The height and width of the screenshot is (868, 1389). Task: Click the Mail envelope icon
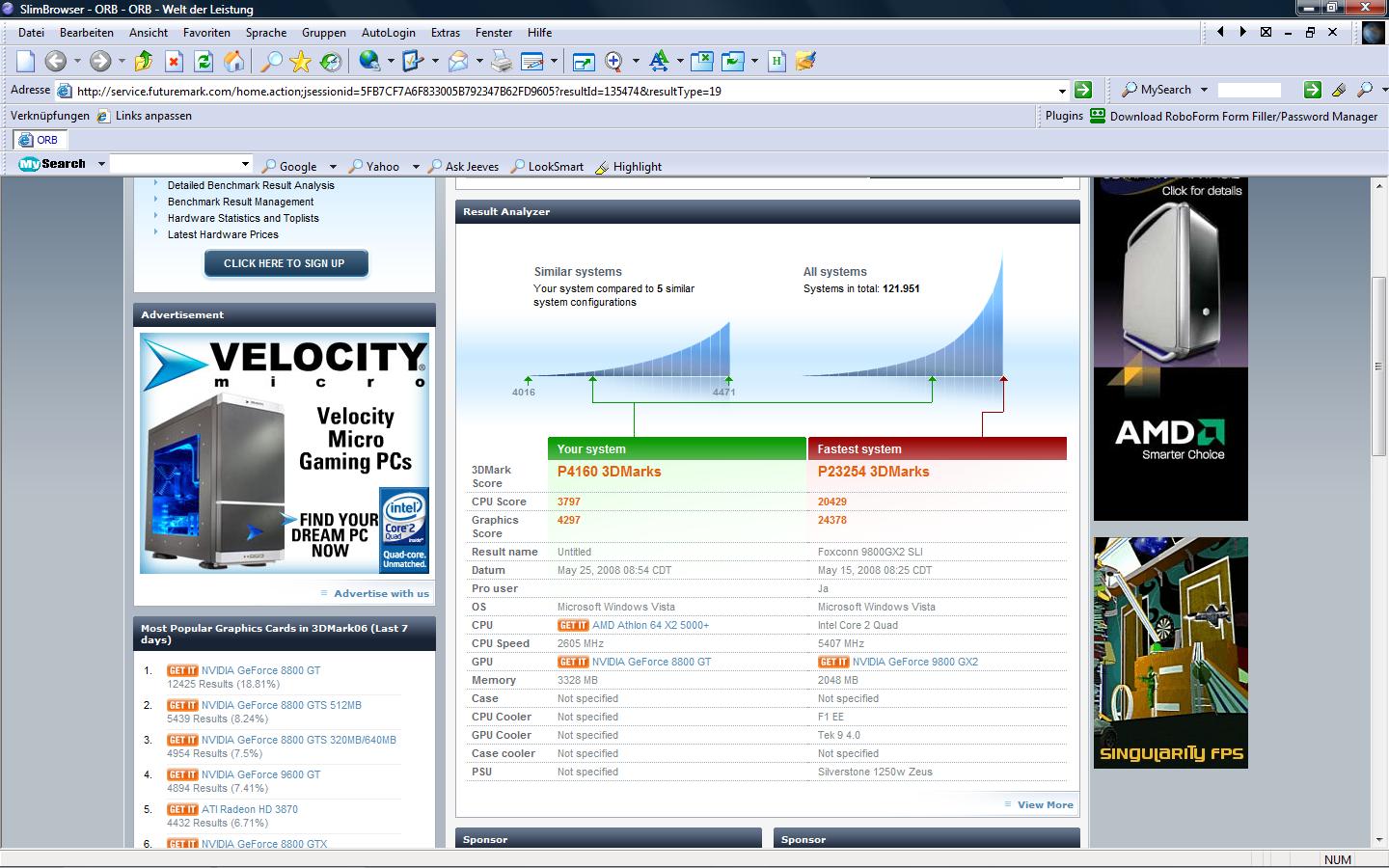458,61
